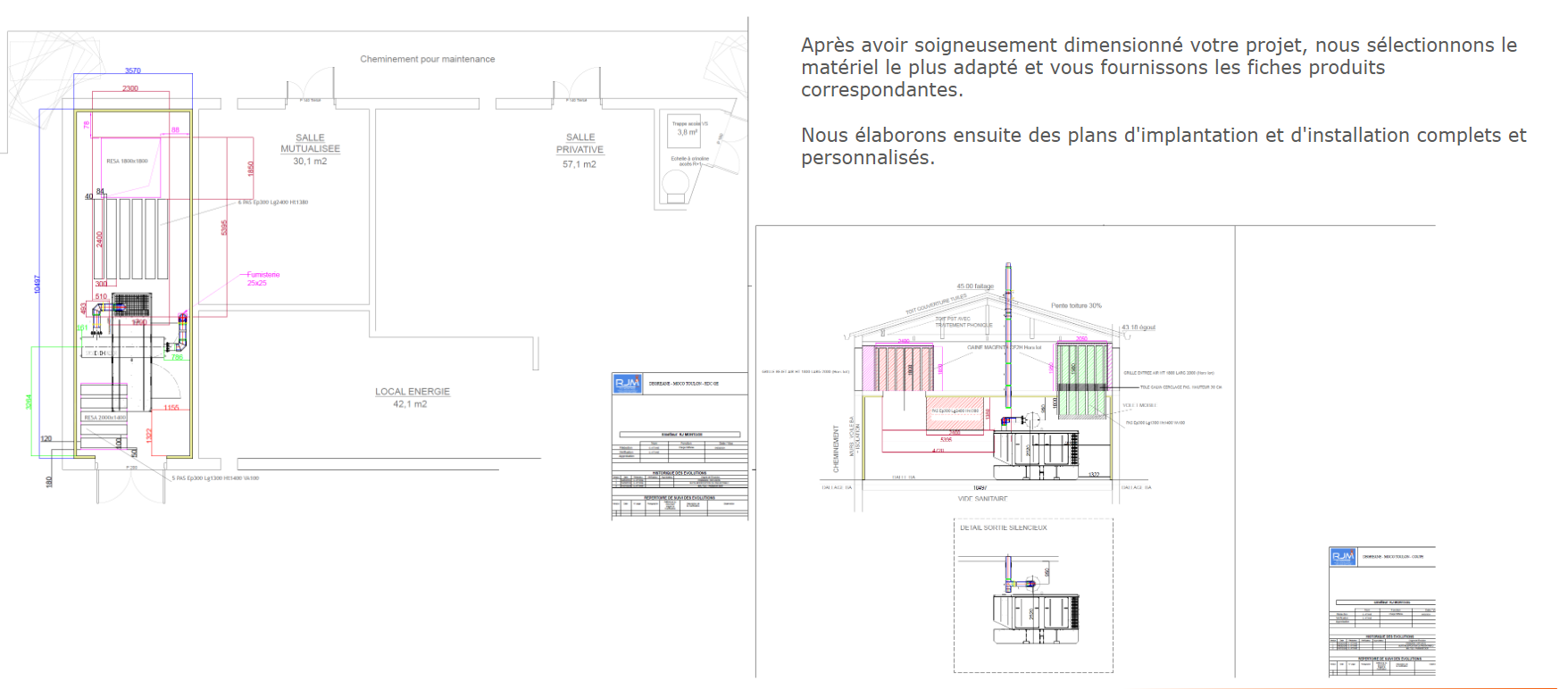The width and height of the screenshot is (1568, 689).
Task: Click the LOCAL ENERGIE room label
Action: [x=412, y=392]
